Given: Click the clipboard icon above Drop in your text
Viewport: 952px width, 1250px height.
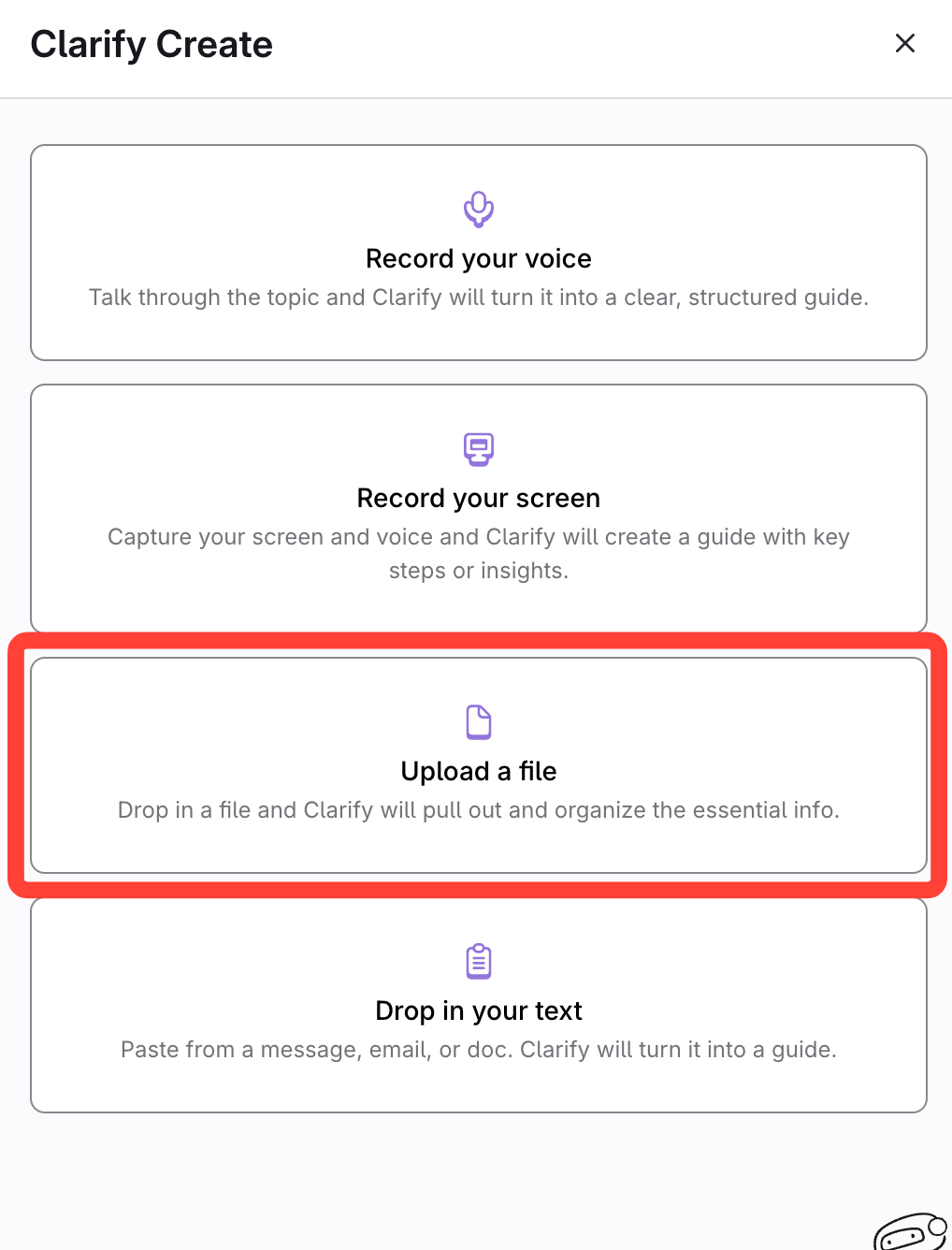Looking at the screenshot, I should pos(479,961).
